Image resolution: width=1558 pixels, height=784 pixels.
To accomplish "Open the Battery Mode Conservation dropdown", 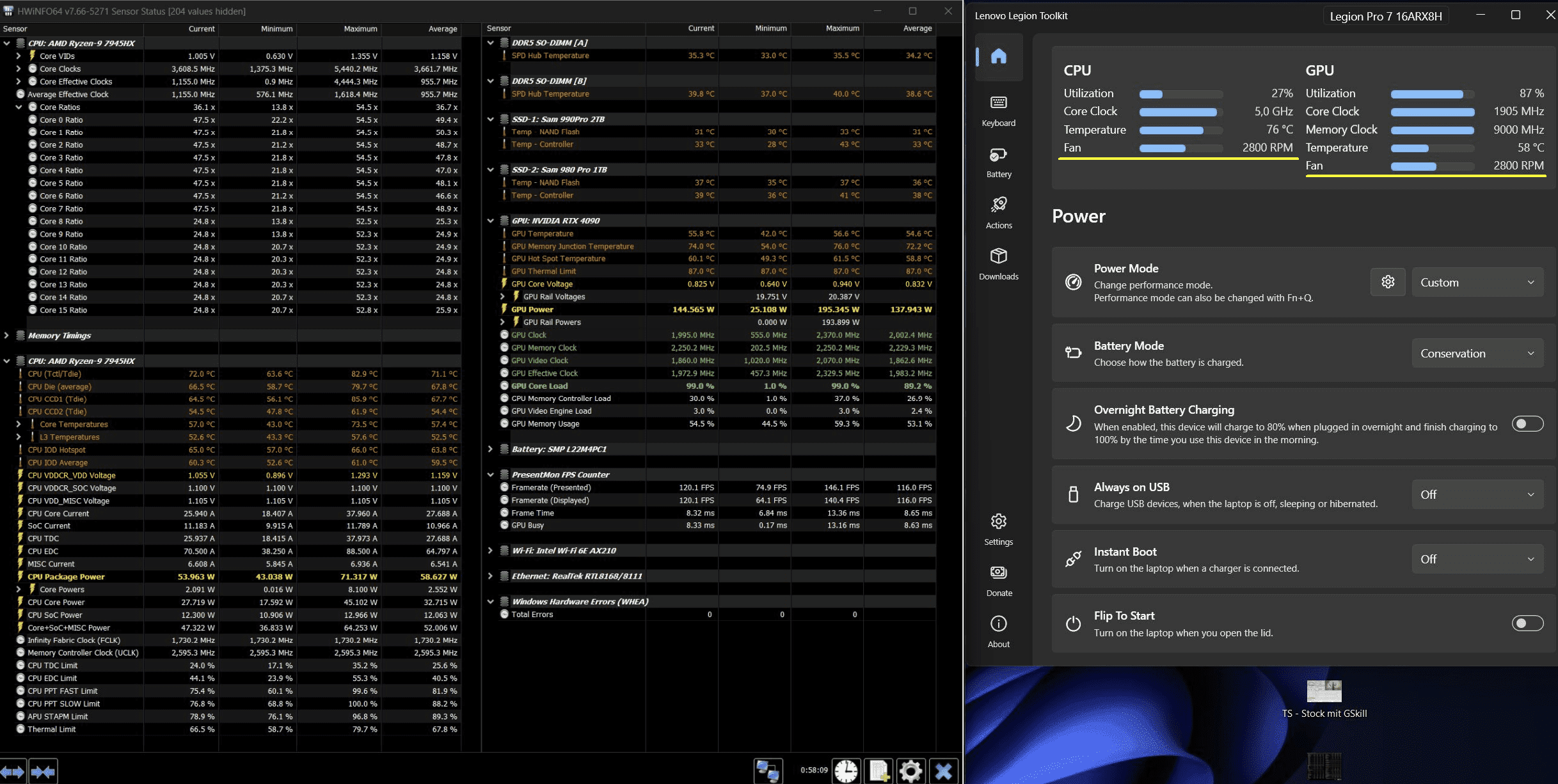I will click(1477, 354).
